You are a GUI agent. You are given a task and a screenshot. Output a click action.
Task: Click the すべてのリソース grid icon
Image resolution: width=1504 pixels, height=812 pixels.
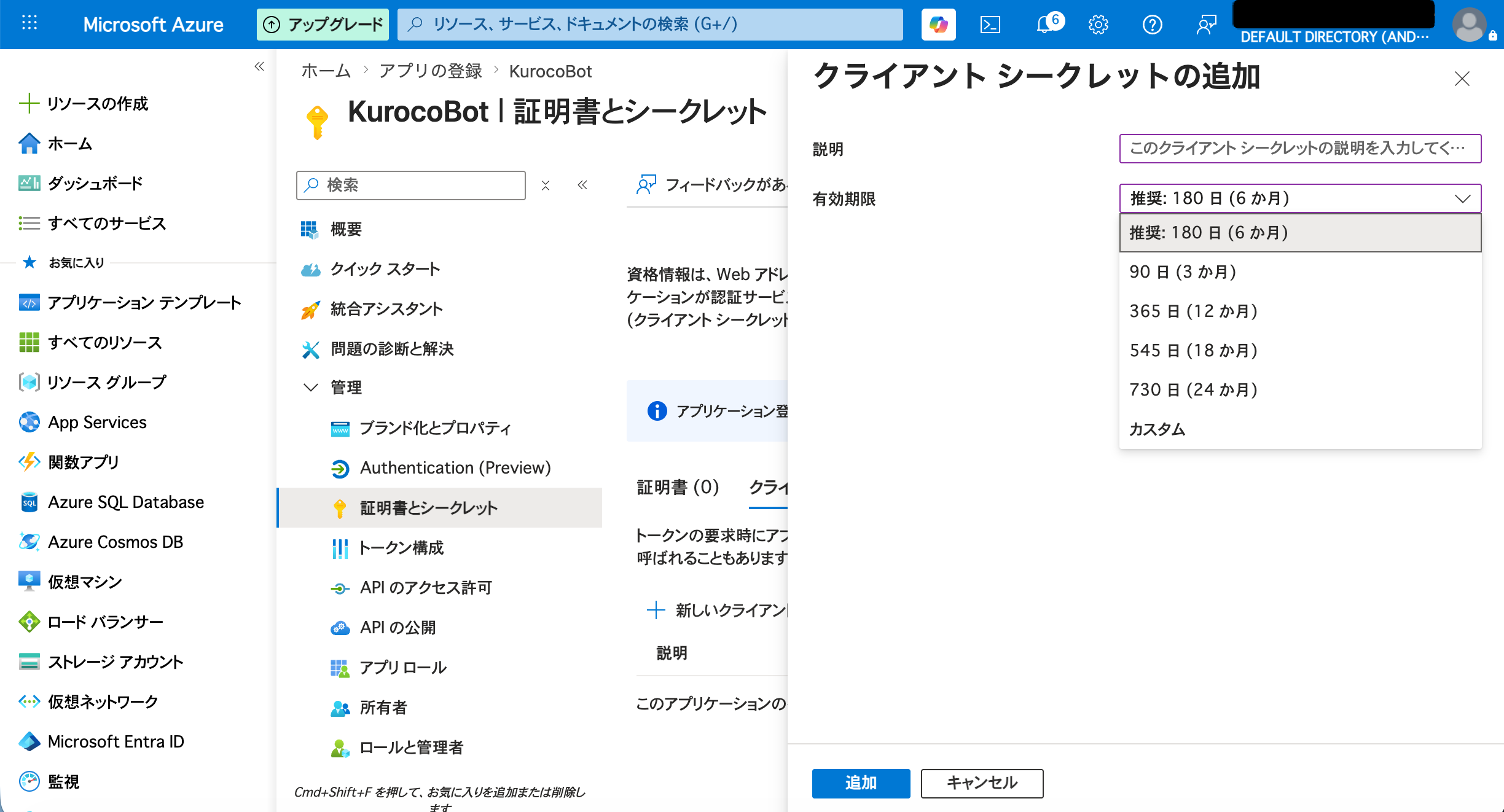(29, 342)
